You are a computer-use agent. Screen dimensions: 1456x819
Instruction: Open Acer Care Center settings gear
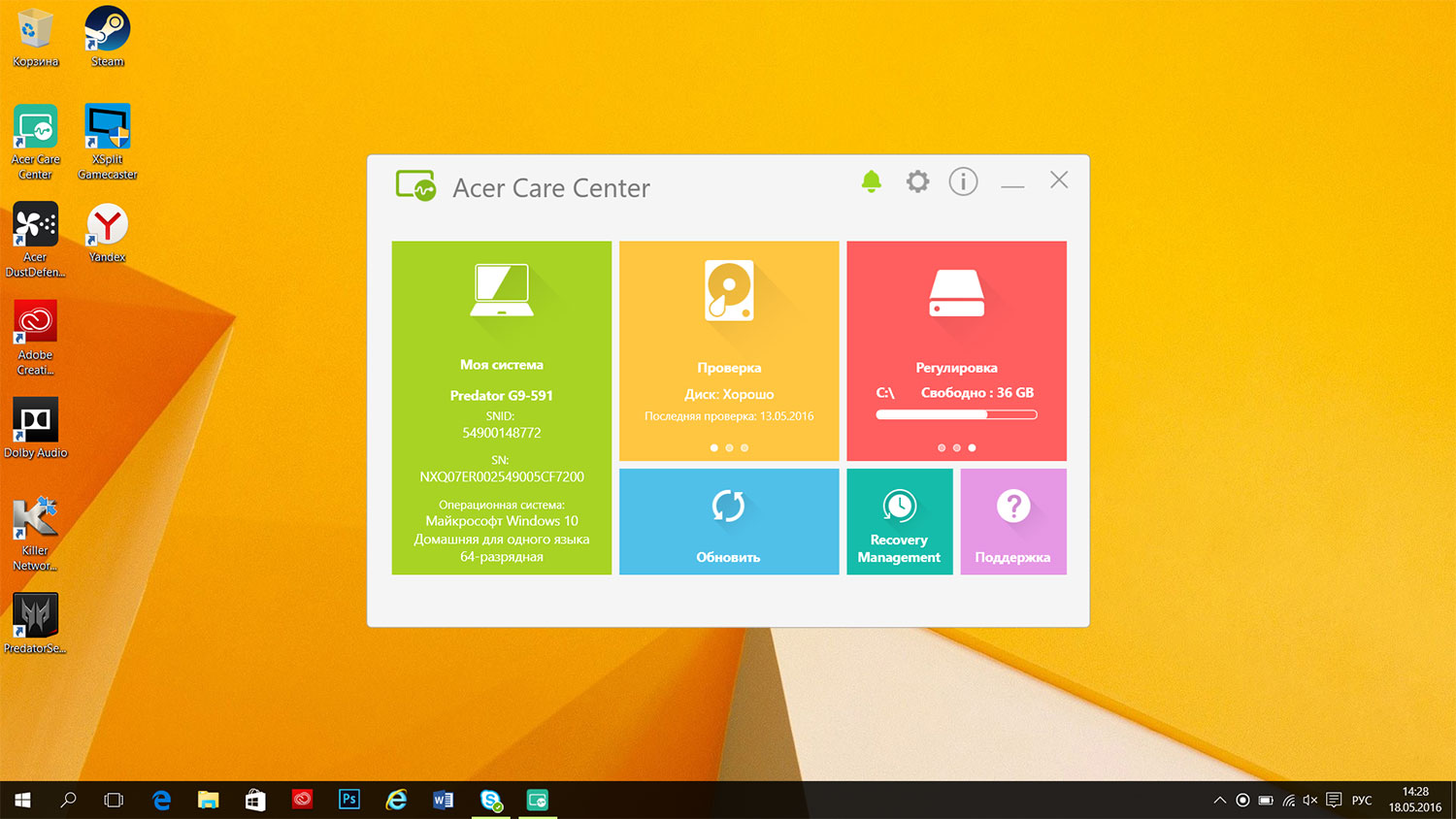click(917, 181)
